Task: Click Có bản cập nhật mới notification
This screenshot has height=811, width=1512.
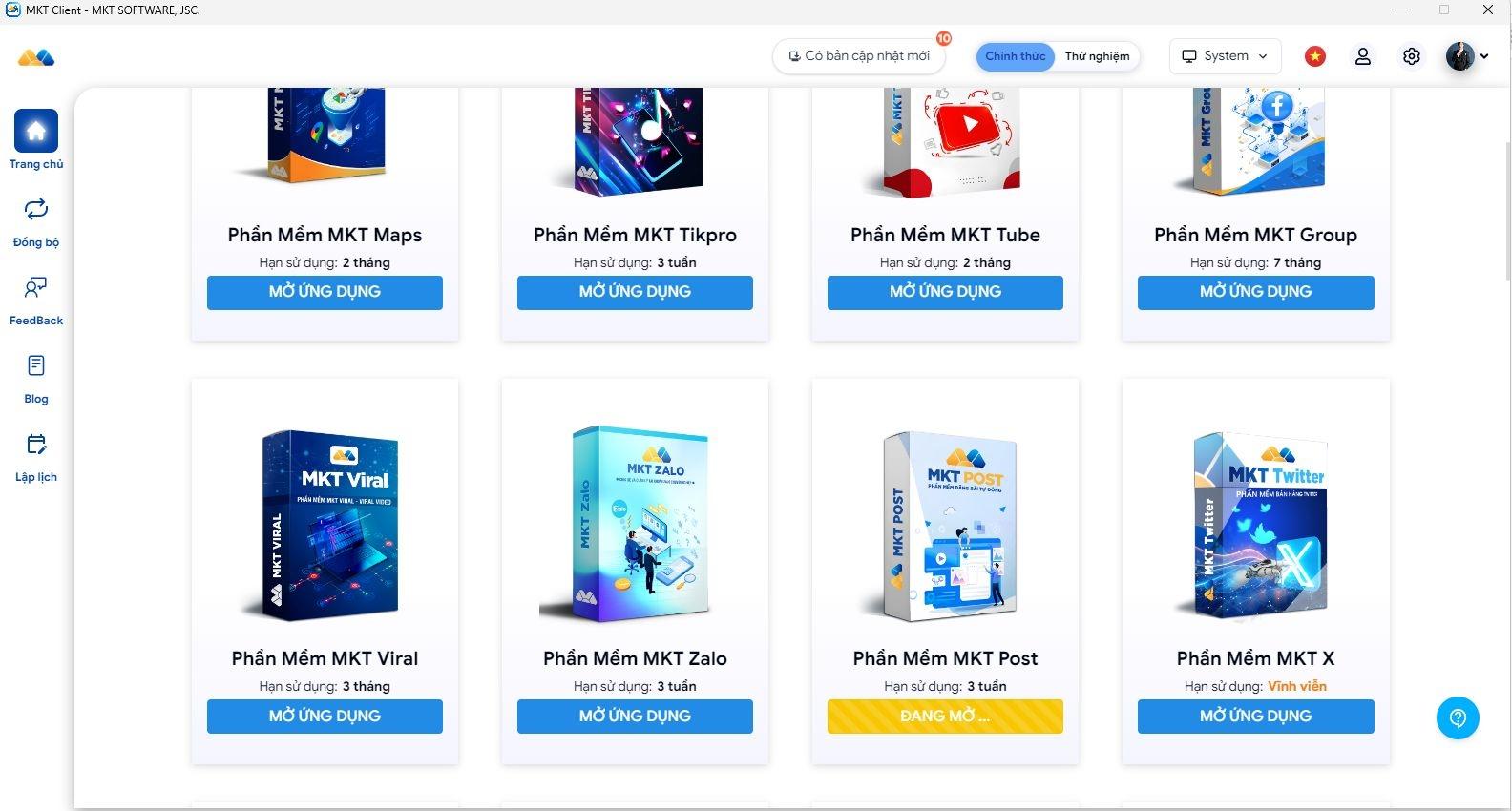Action: [859, 56]
